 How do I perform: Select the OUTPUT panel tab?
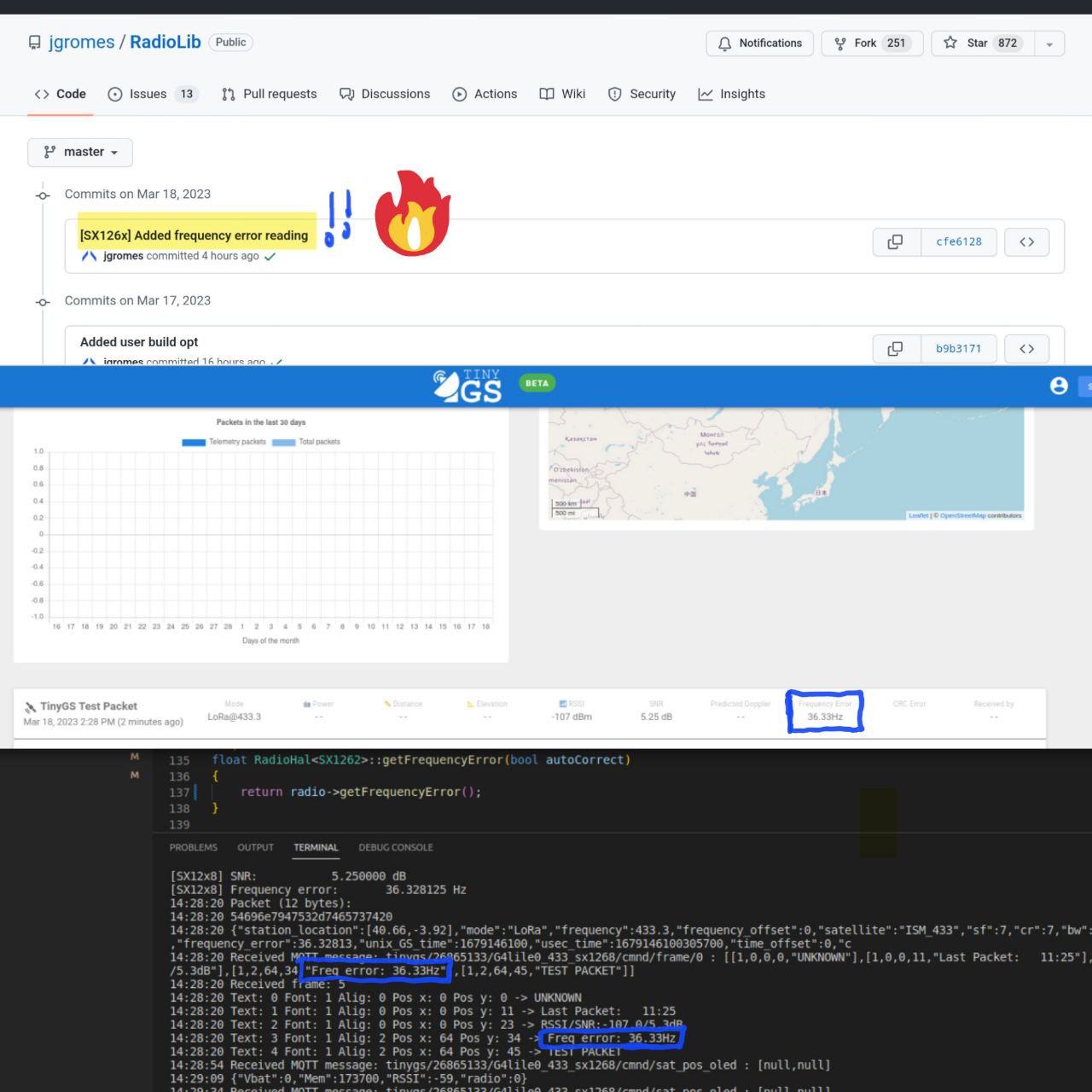(255, 847)
